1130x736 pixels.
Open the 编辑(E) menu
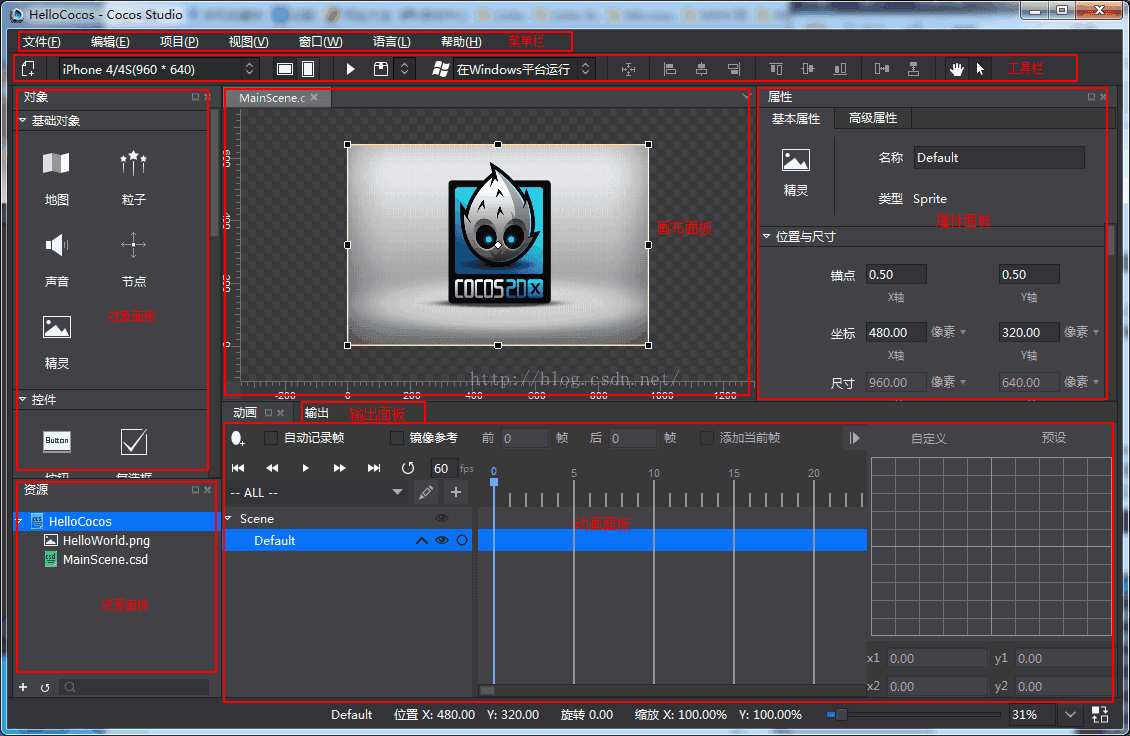coord(110,42)
